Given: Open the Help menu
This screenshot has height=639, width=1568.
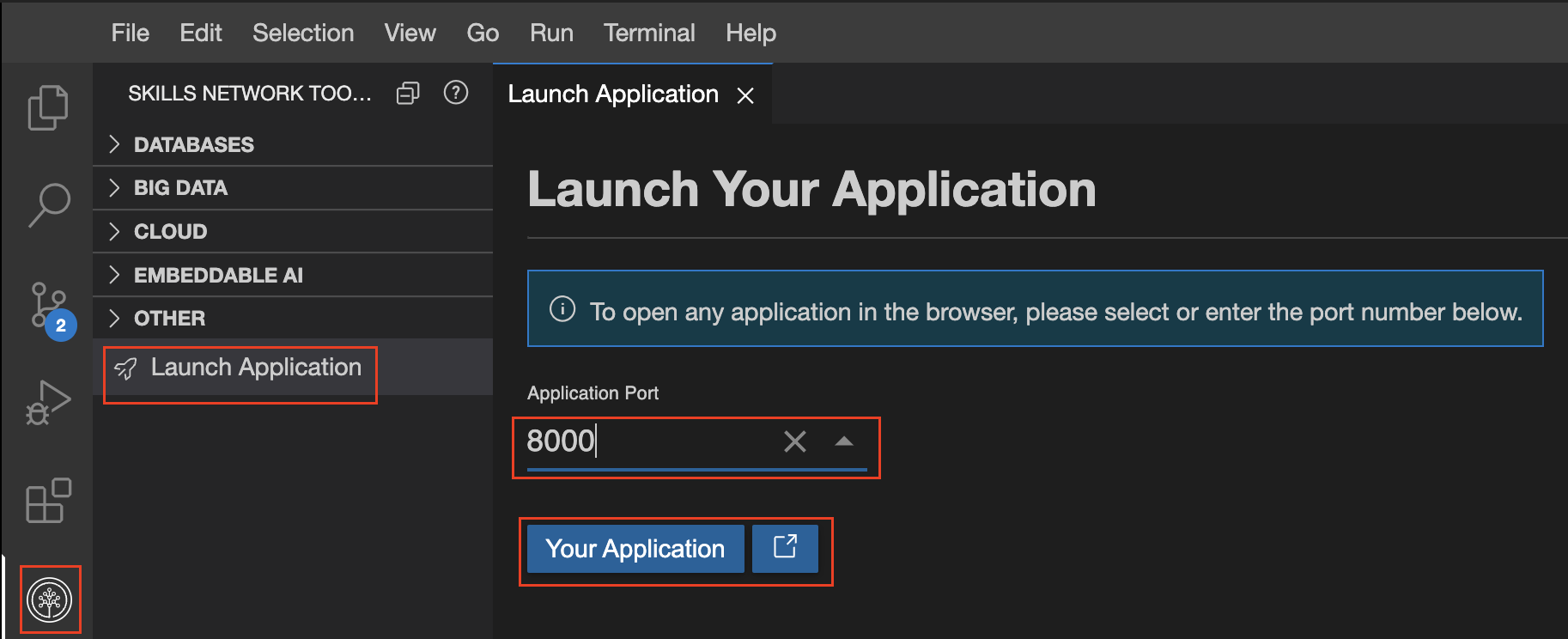Looking at the screenshot, I should [x=751, y=33].
